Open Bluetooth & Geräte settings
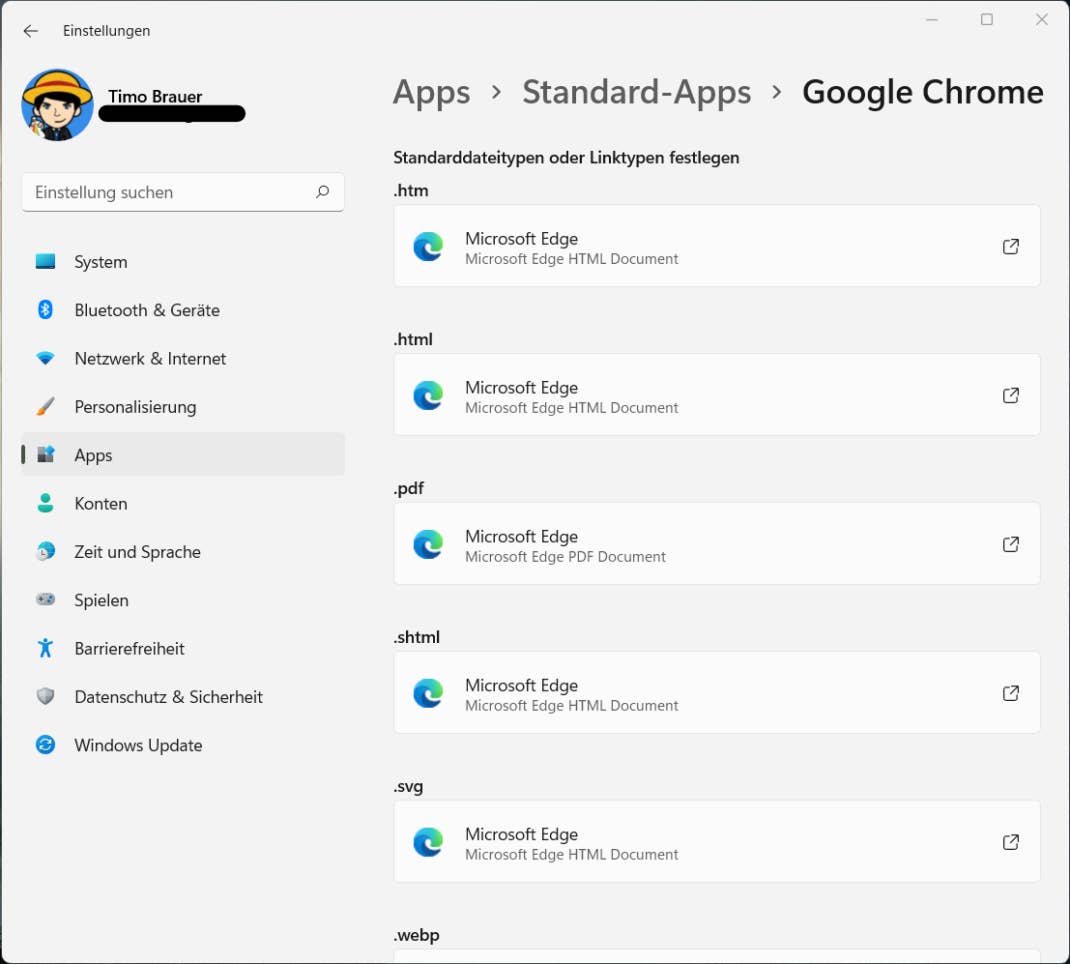 (147, 310)
